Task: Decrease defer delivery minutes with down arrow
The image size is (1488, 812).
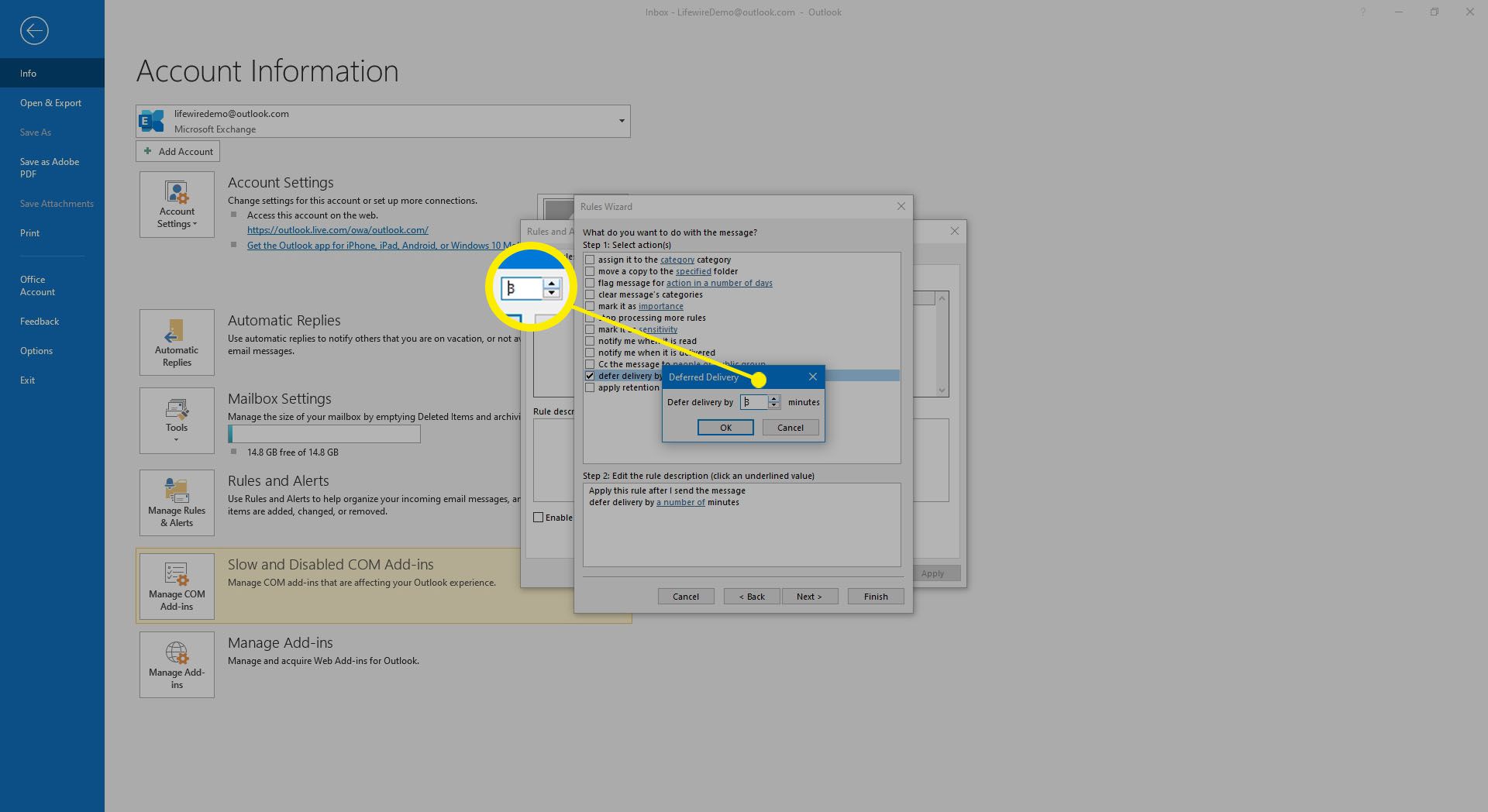Action: [x=773, y=405]
